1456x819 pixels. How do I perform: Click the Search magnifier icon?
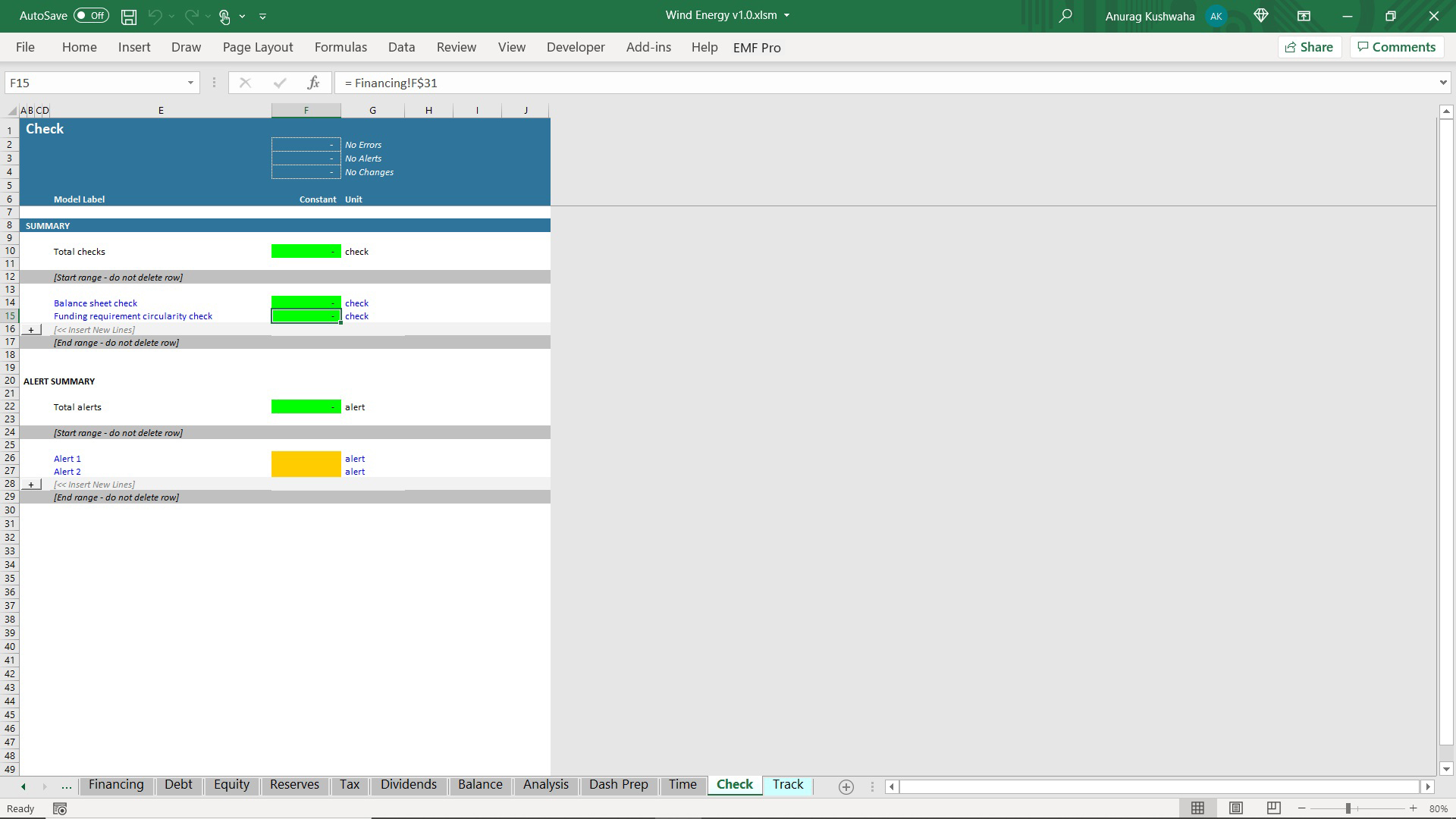pos(1065,16)
